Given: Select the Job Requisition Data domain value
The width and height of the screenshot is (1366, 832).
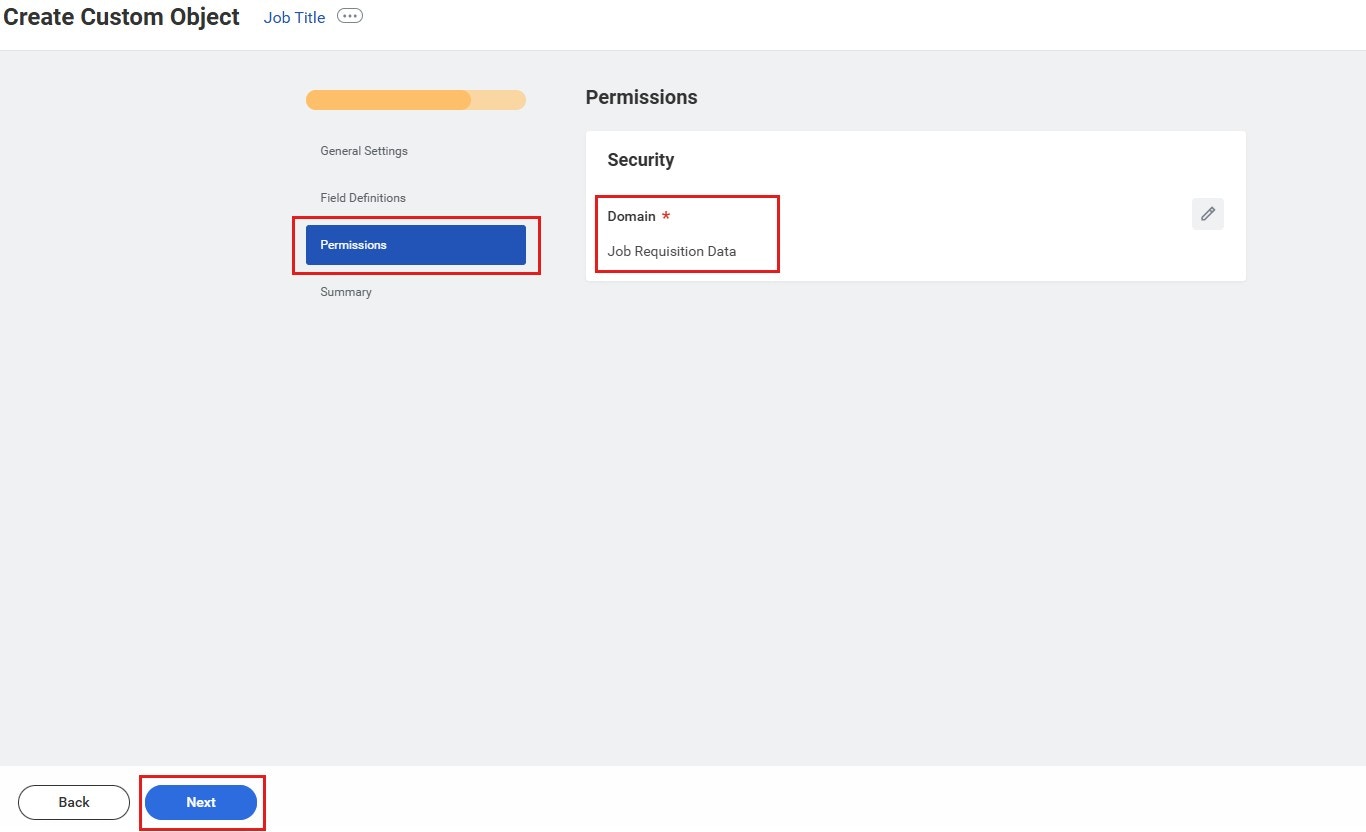Looking at the screenshot, I should point(671,251).
